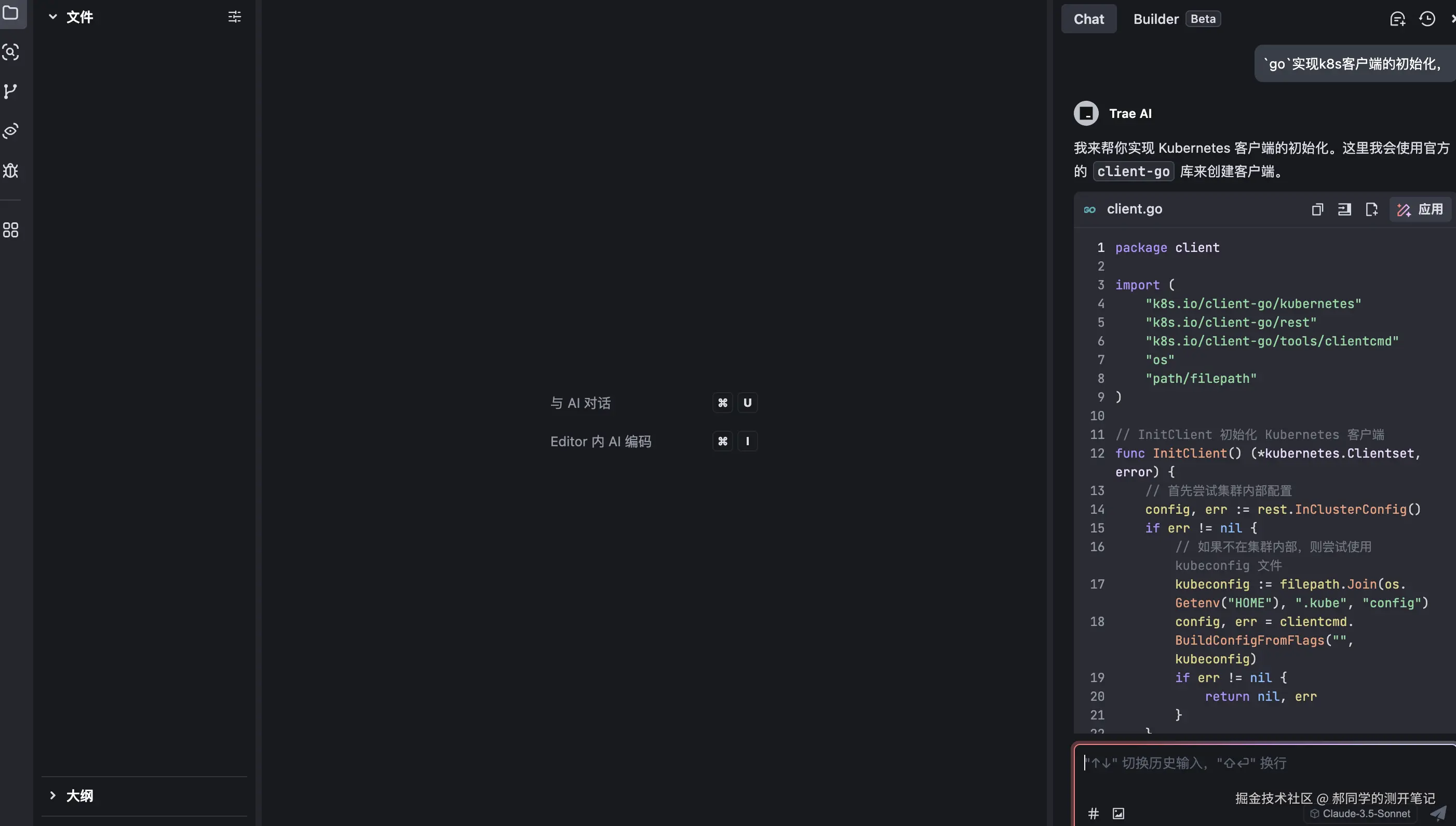Image resolution: width=1456 pixels, height=826 pixels.
Task: Open the Claude-3.5-Sonnet model selector
Action: pyautogui.click(x=1360, y=814)
